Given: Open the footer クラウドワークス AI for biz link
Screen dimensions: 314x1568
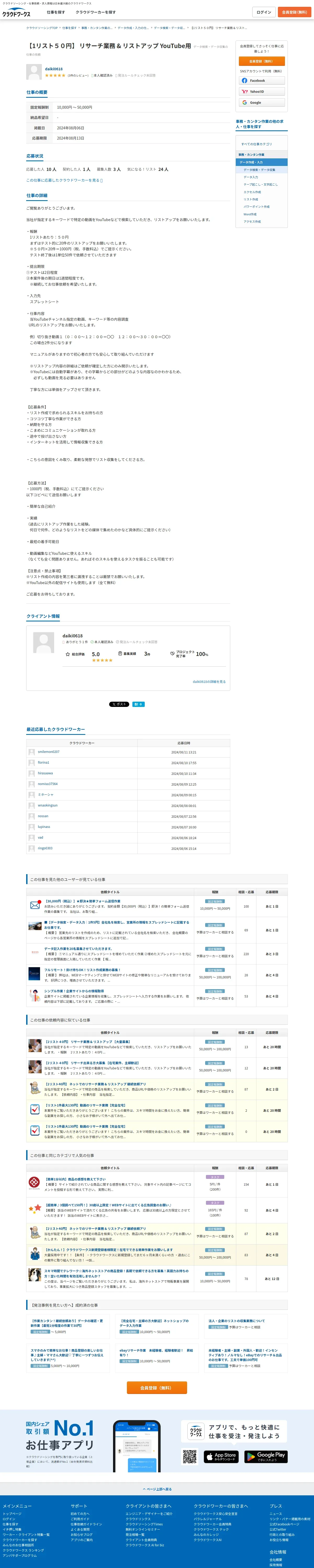Looking at the screenshot, I should [x=145, y=1545].
